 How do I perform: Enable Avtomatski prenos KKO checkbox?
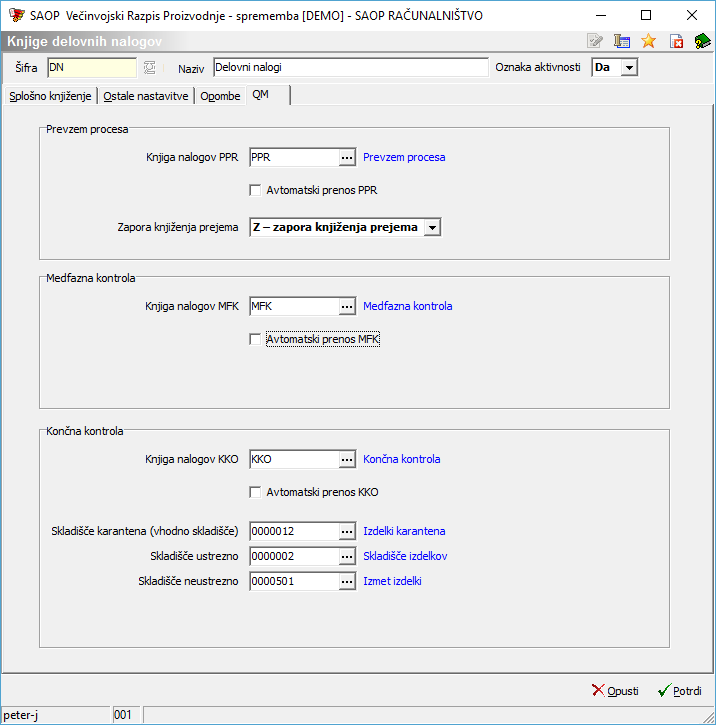(x=255, y=492)
